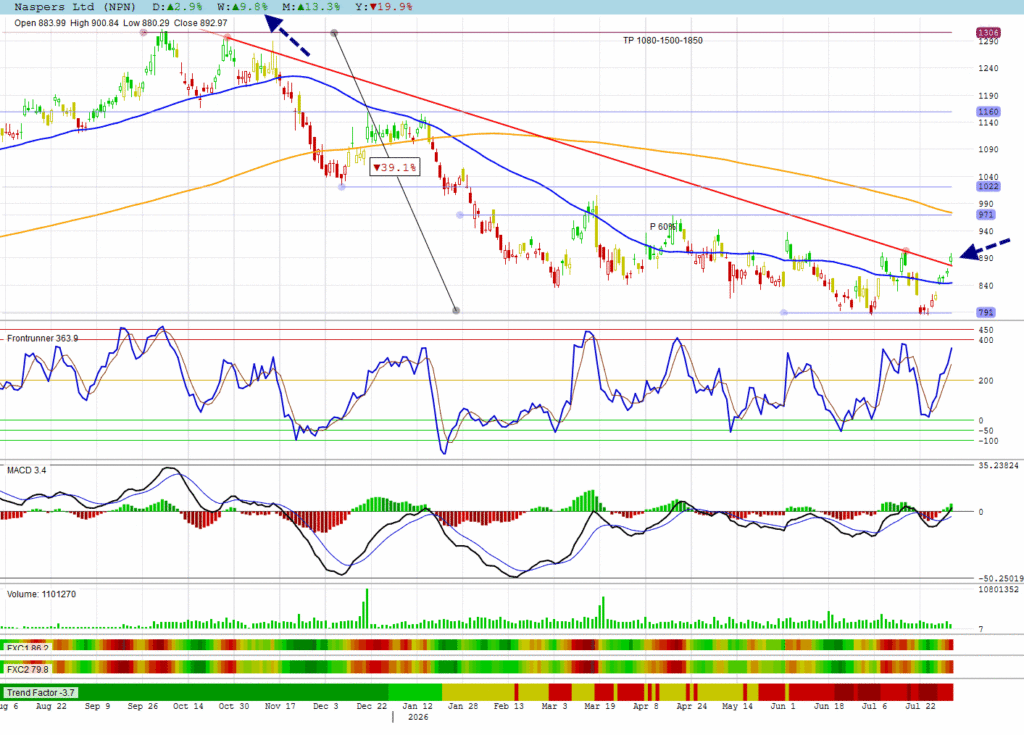Click the 10801352 volume scale maximum
Image resolution: width=1024 pixels, height=735 pixels.
click(x=999, y=589)
